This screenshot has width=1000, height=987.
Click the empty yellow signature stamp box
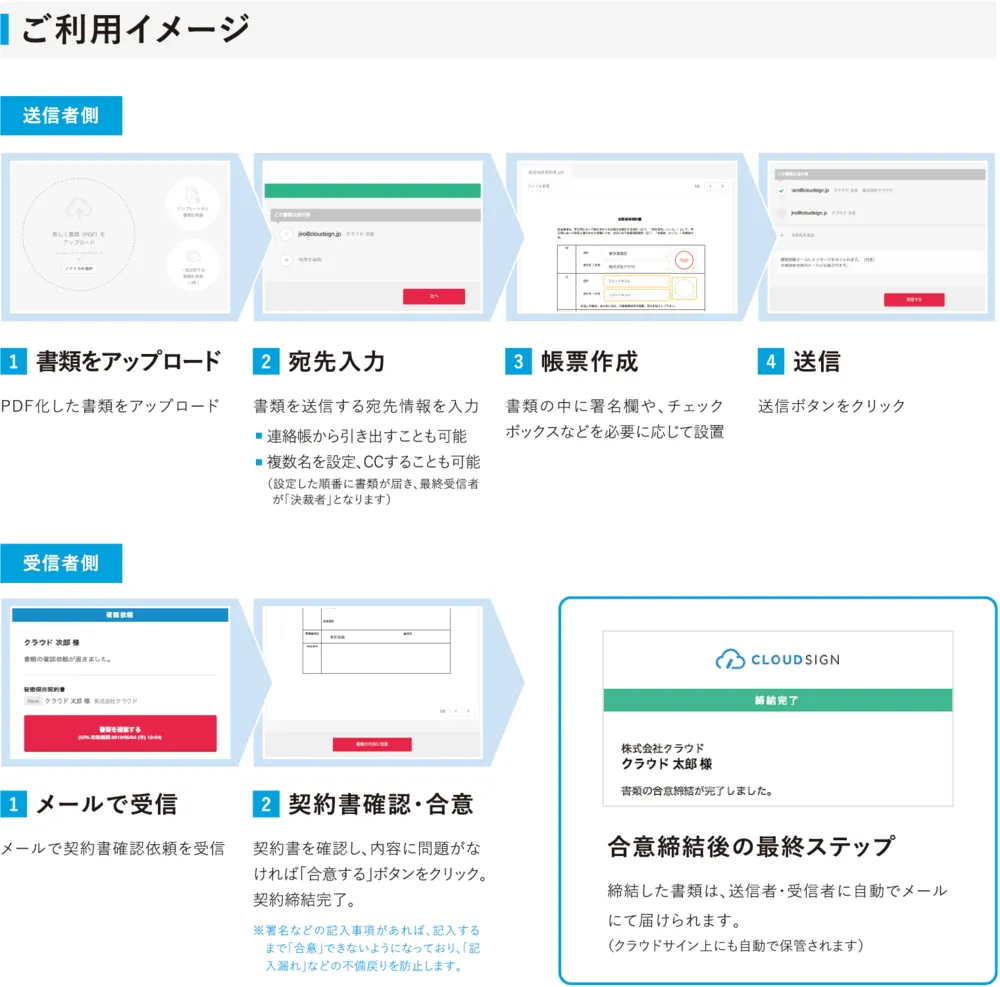point(684,289)
